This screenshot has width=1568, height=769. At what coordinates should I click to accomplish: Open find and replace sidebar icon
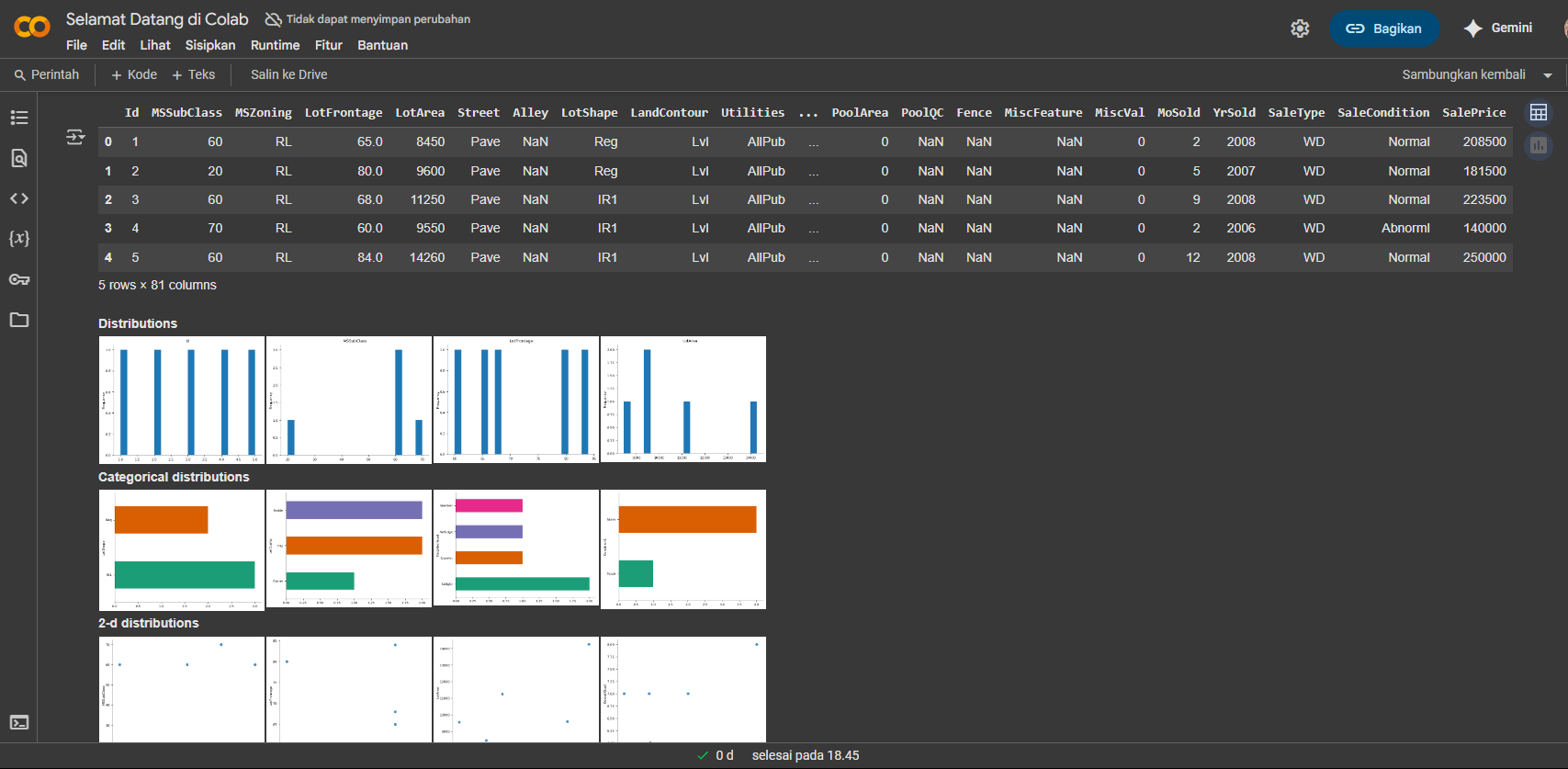pyautogui.click(x=19, y=158)
